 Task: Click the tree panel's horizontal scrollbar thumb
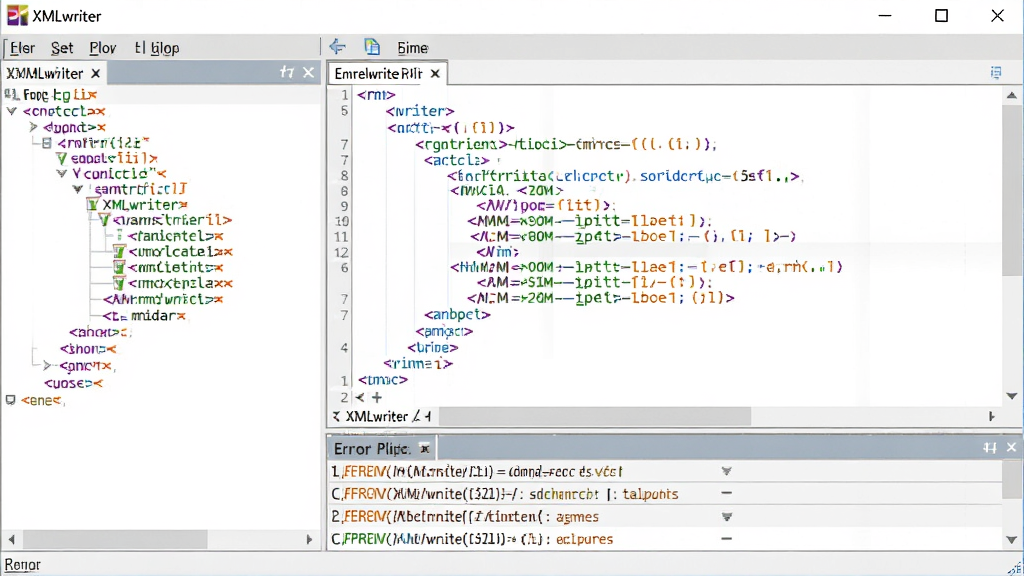(x=115, y=539)
